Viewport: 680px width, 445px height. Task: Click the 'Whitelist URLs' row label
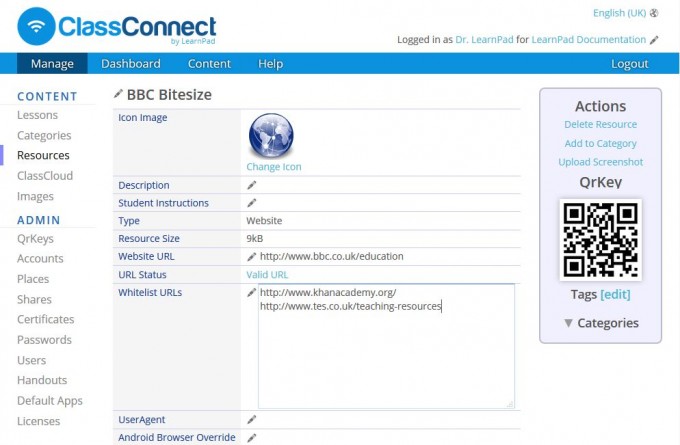coord(150,292)
